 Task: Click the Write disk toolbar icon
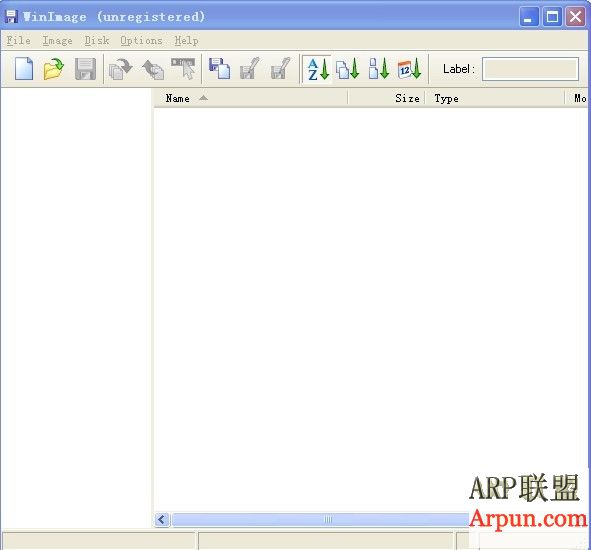[153, 69]
